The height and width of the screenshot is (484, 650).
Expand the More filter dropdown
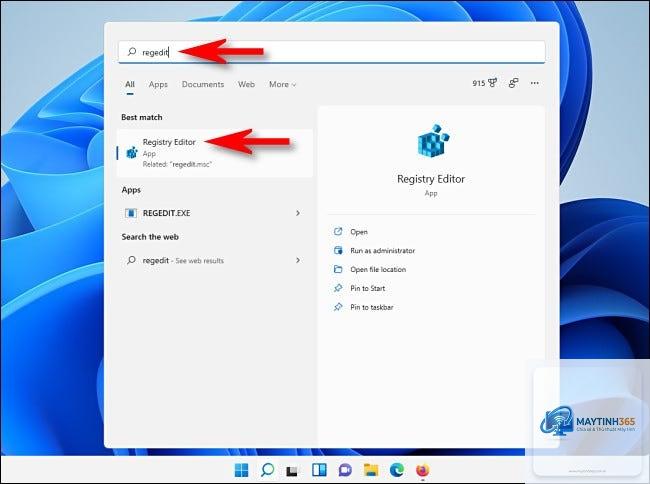point(283,84)
